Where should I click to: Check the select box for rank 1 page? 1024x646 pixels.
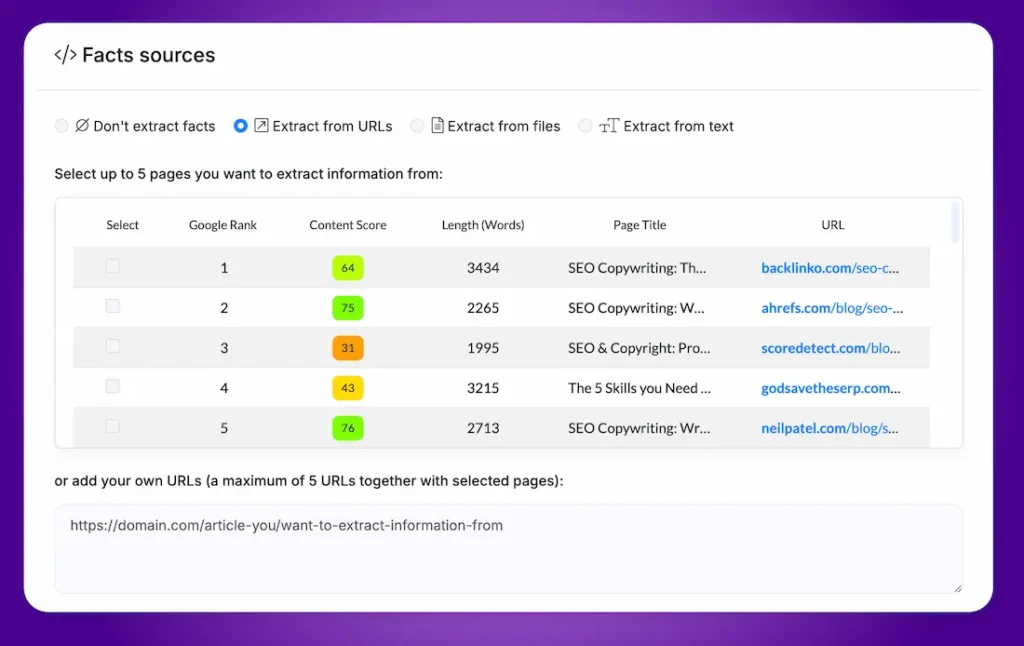[112, 267]
